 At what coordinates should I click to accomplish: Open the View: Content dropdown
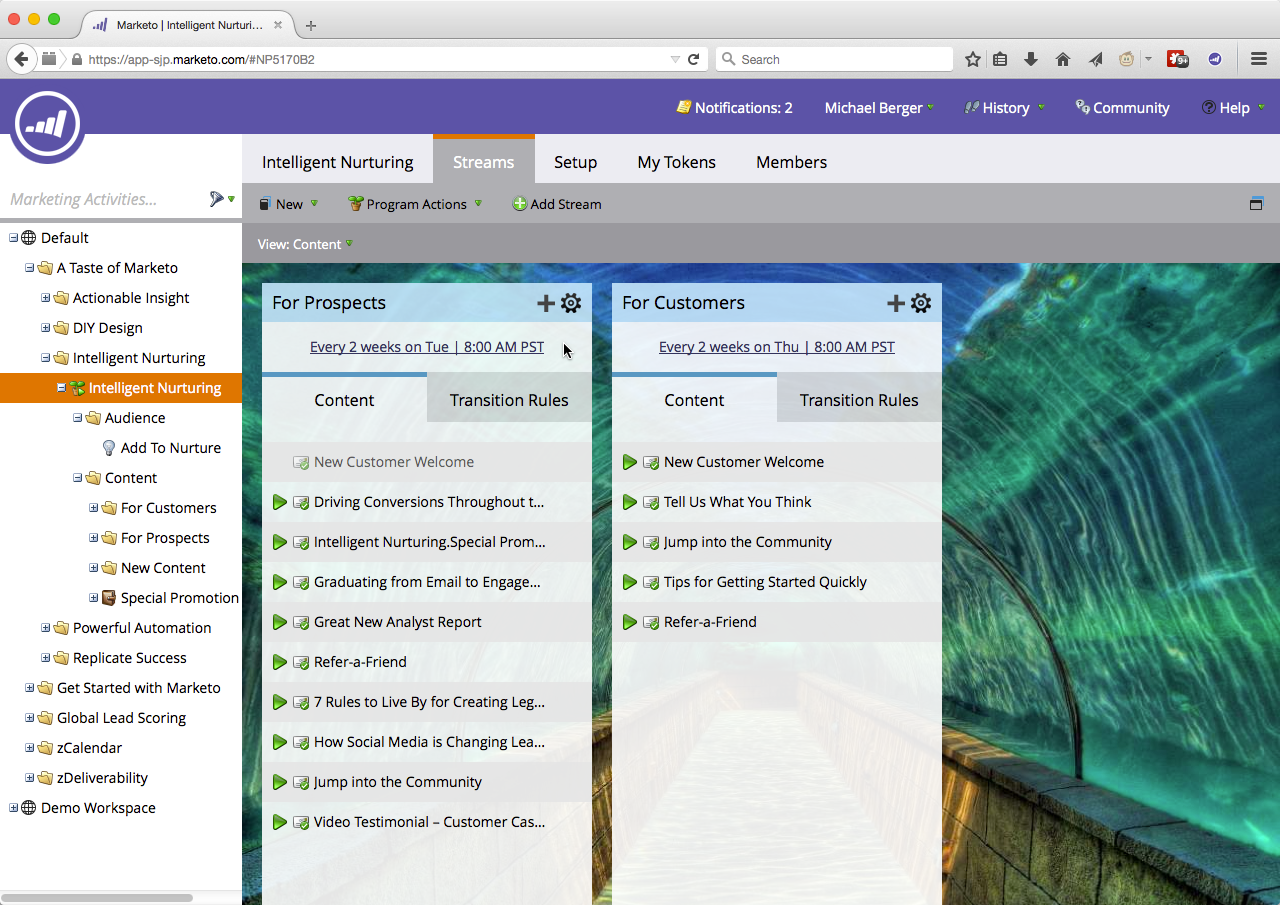(x=305, y=244)
